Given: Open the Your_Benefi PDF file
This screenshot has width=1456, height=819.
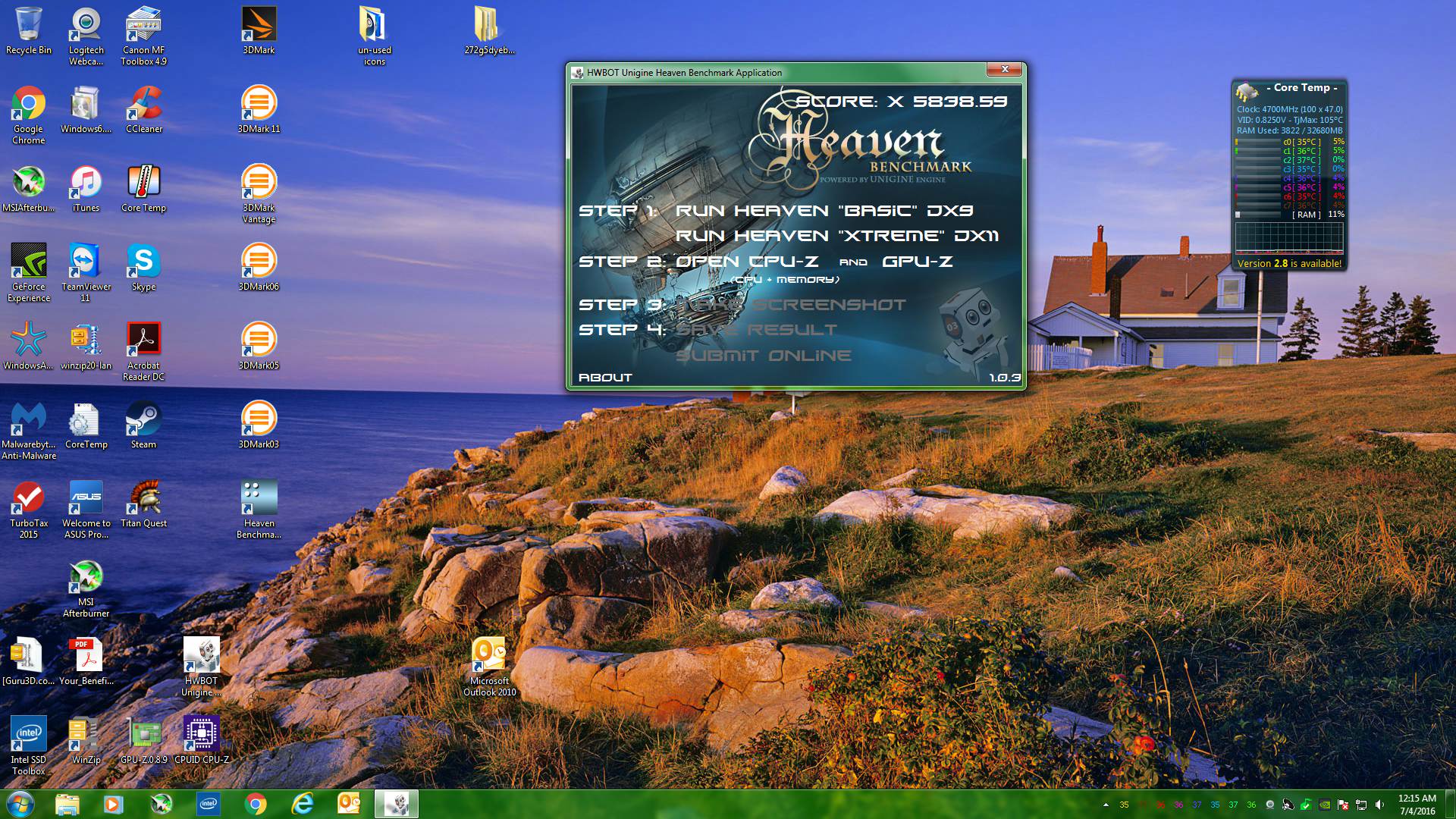Looking at the screenshot, I should pos(86,662).
